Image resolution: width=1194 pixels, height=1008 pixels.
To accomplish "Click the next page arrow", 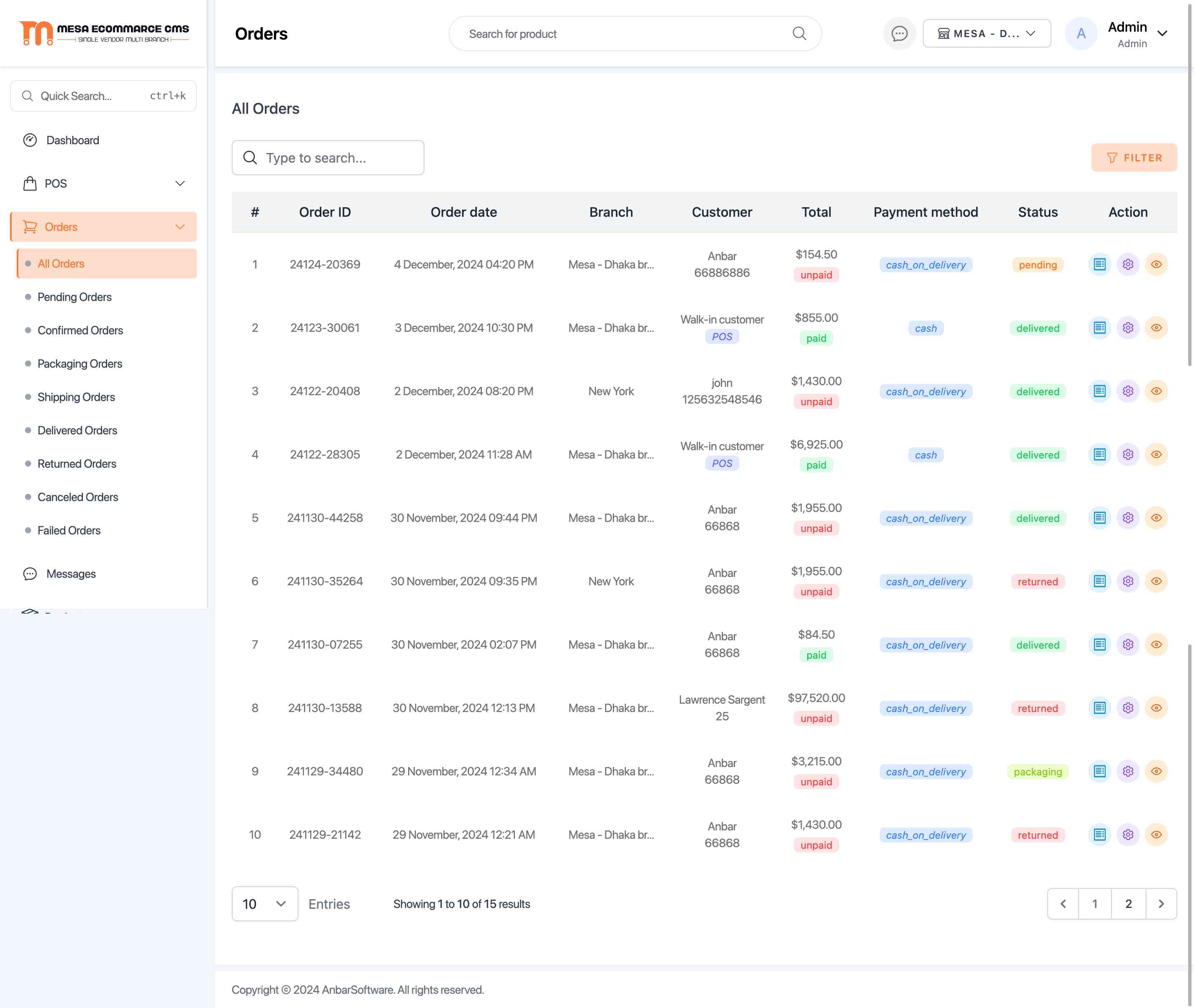I will pyautogui.click(x=1161, y=904).
